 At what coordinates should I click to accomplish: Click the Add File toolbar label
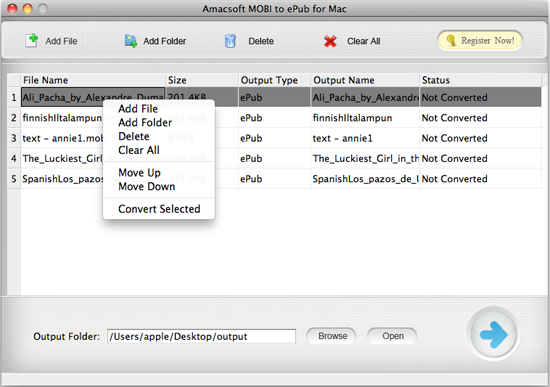coord(61,41)
